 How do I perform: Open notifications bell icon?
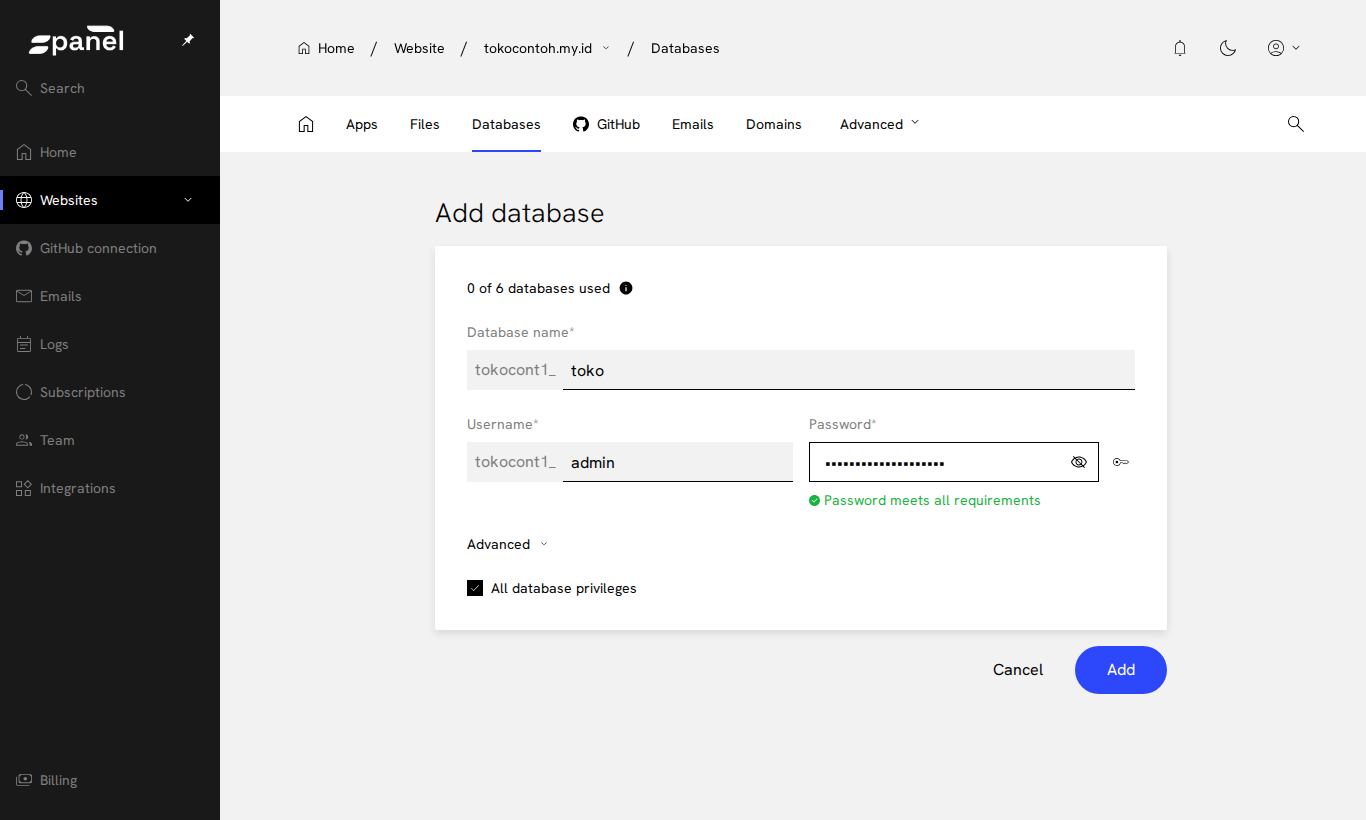tap(1180, 48)
